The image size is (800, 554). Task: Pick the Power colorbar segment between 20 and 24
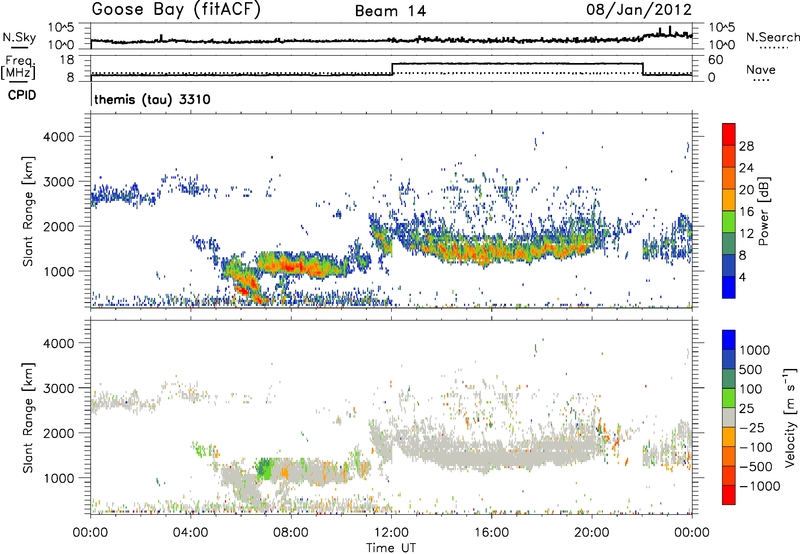[729, 178]
